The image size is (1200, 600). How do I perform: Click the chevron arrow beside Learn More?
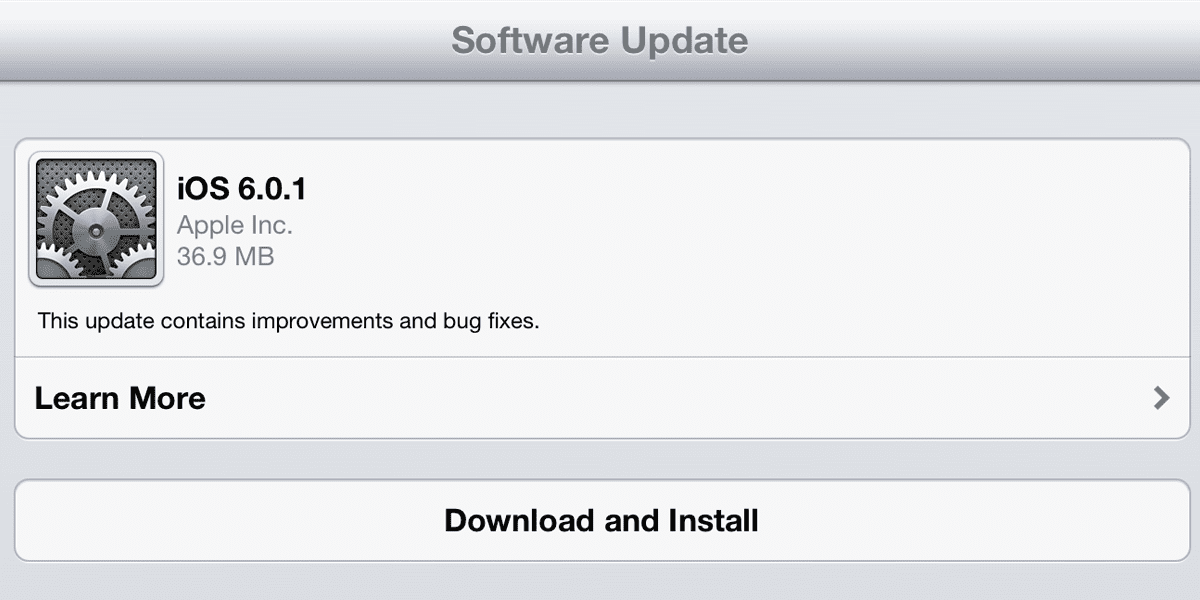pos(1161,398)
